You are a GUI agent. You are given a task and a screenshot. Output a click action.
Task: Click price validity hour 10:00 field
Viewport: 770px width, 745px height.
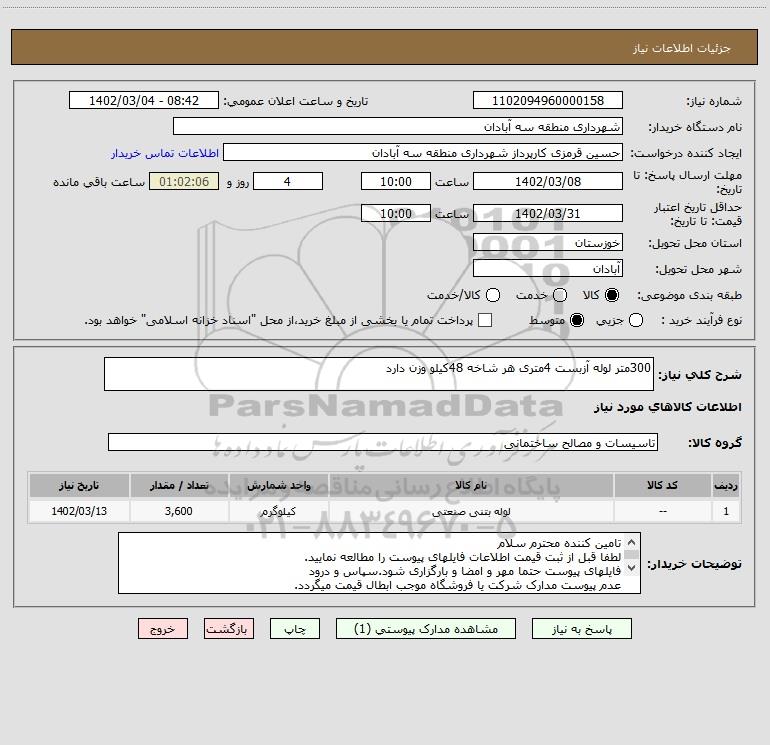coord(396,213)
